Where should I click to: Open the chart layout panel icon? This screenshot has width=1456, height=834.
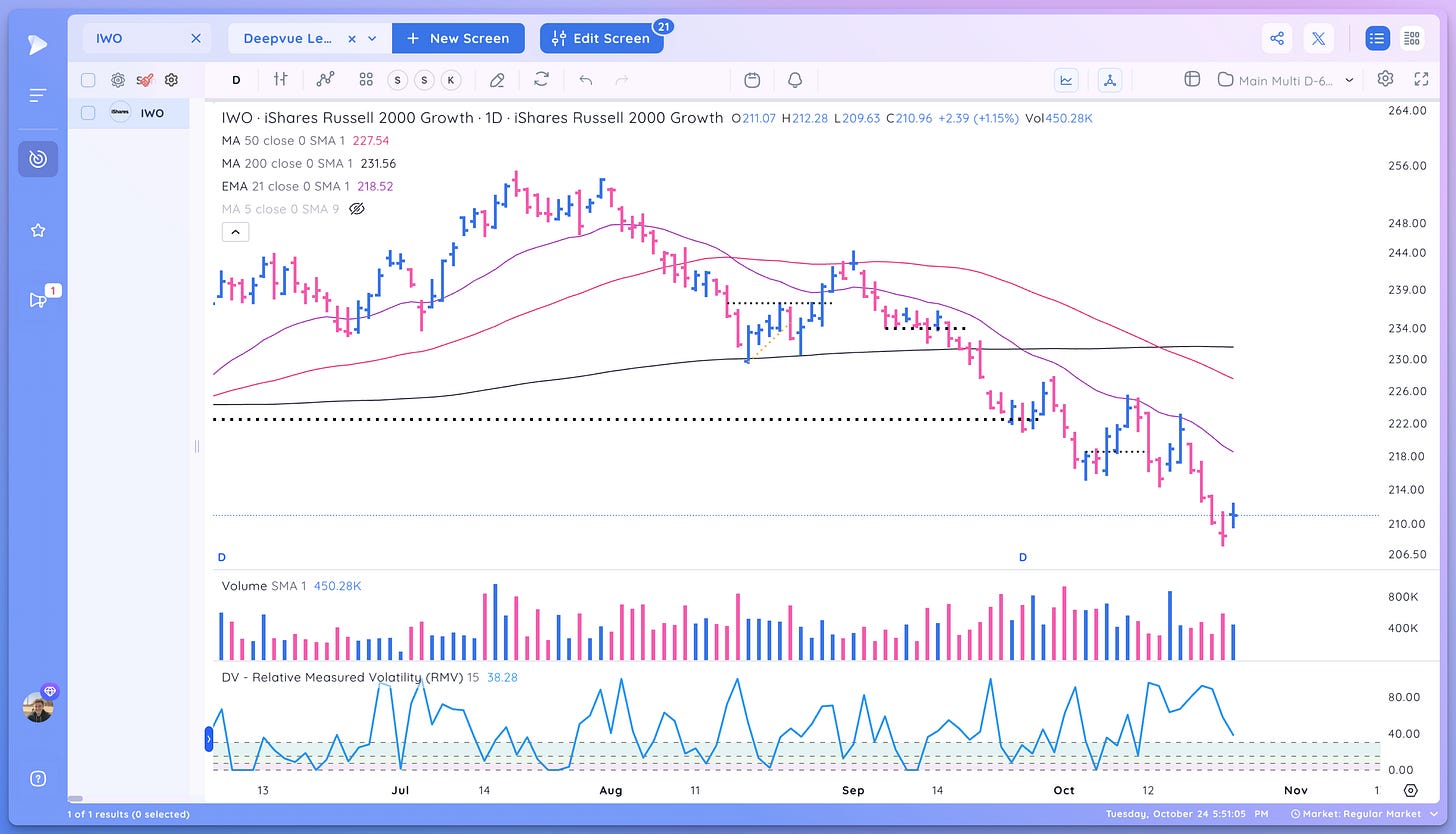click(1191, 80)
